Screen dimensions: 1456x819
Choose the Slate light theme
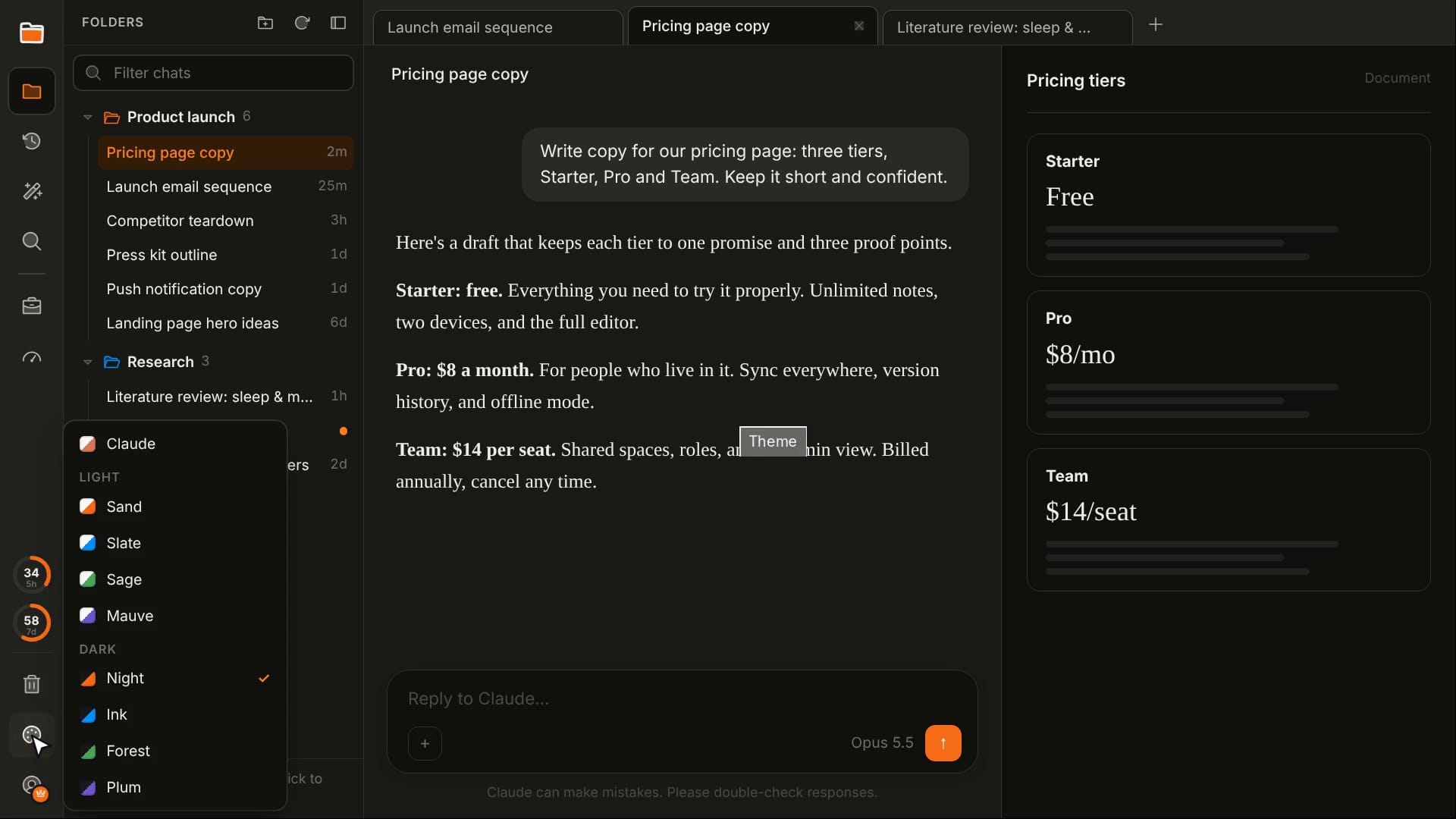pos(175,543)
